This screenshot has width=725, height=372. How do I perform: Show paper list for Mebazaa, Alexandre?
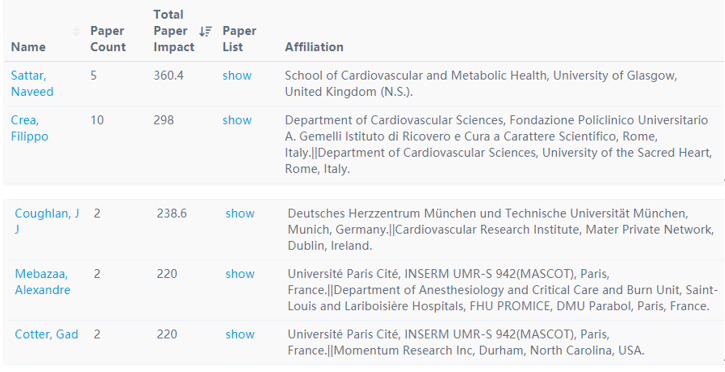point(240,274)
